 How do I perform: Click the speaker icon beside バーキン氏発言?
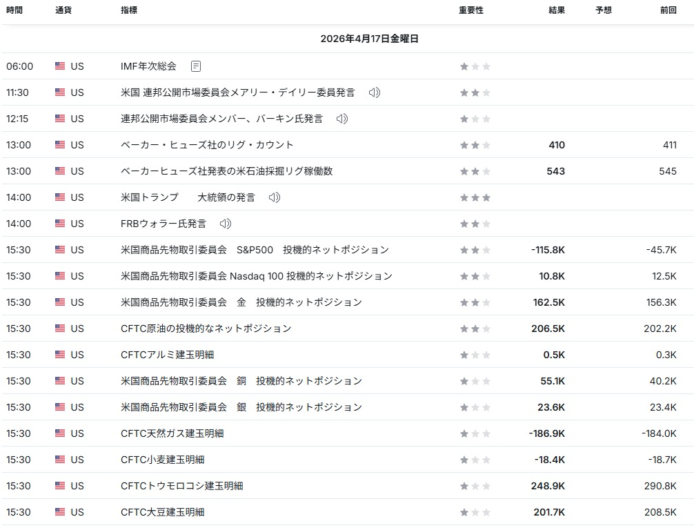[x=342, y=118]
